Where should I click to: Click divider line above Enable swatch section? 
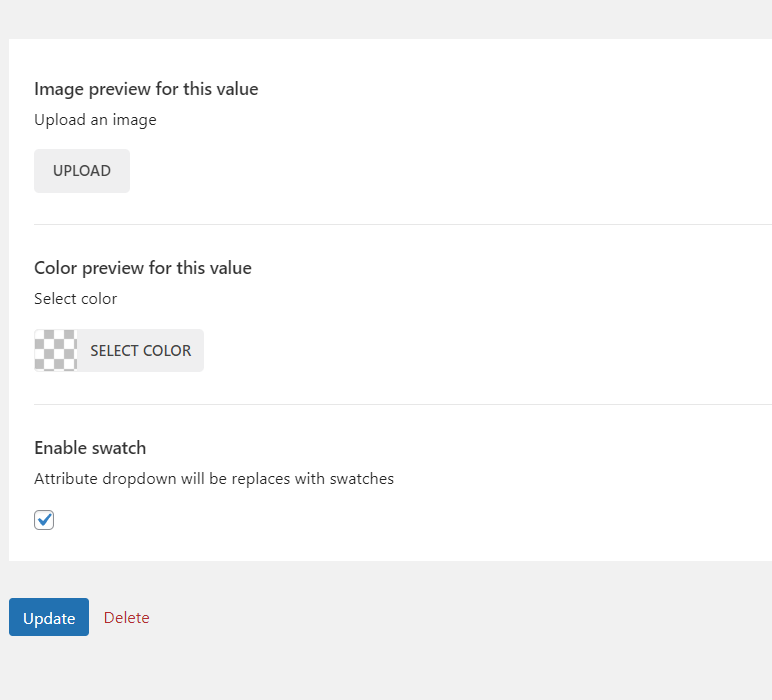tap(400, 405)
